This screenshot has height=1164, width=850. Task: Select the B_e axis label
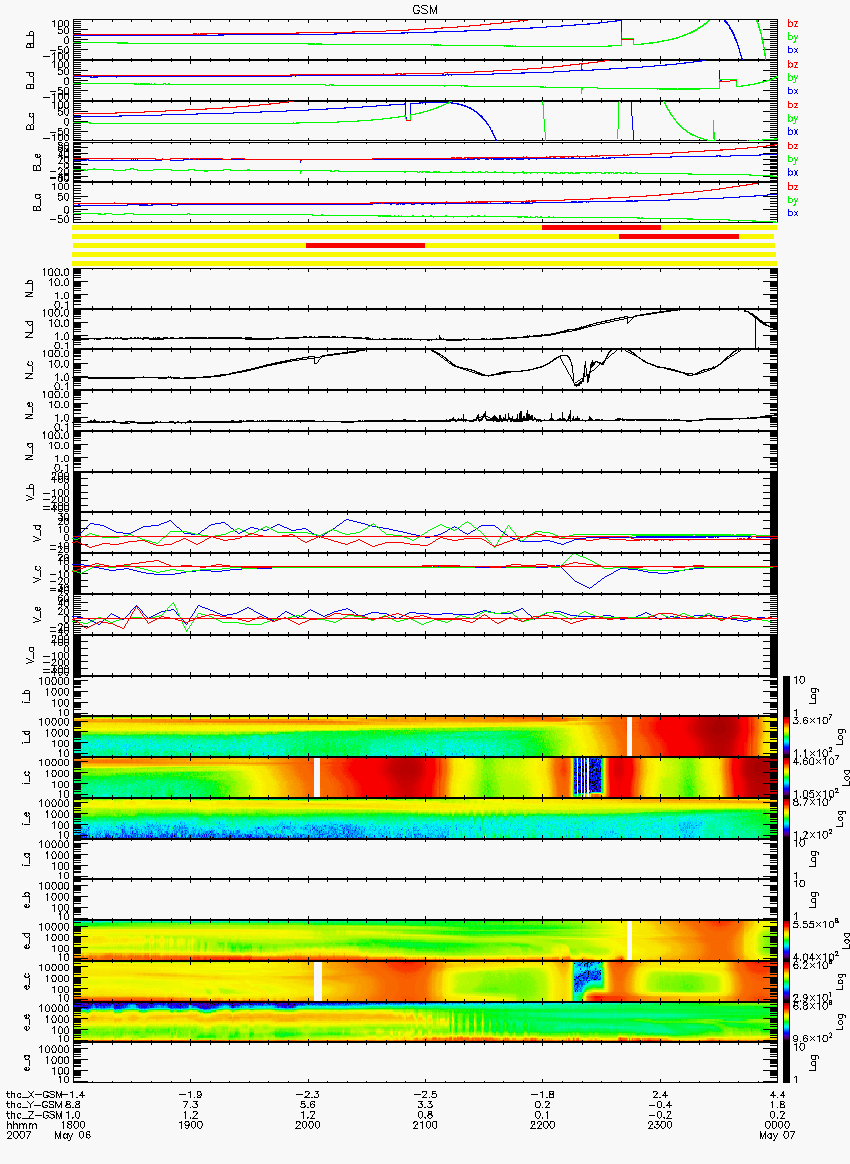pos(38,162)
